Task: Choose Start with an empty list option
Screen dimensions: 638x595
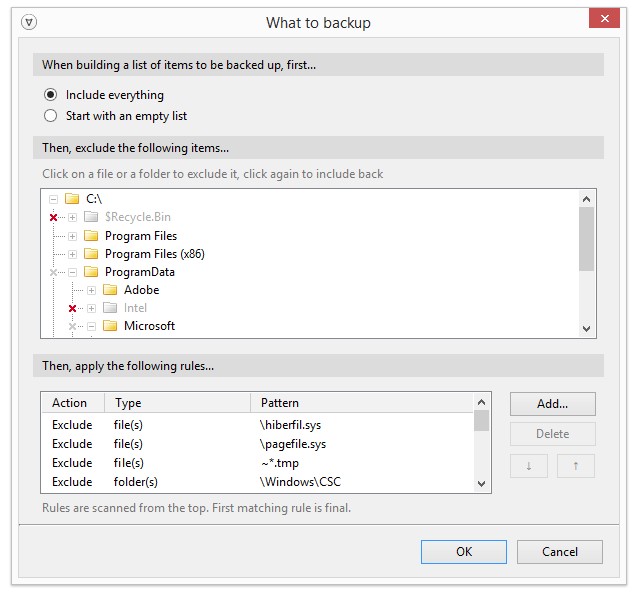Action: [x=51, y=116]
